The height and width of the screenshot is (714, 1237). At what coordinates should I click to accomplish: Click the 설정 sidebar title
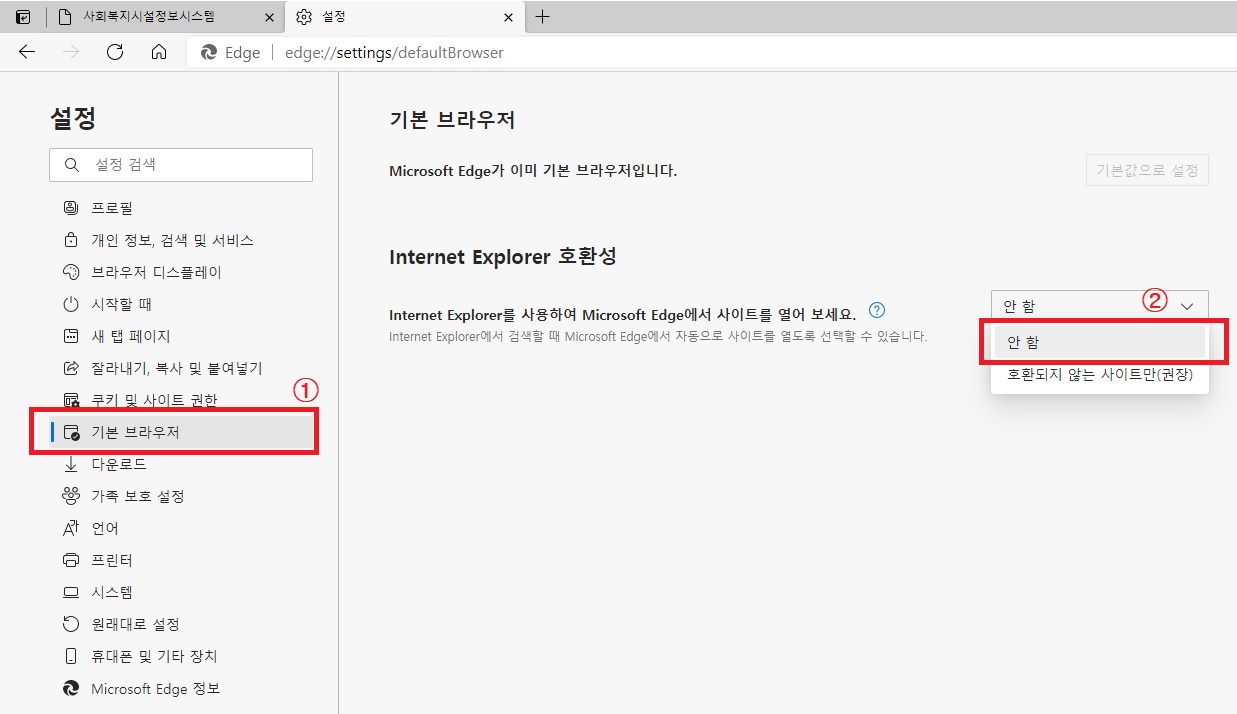(x=73, y=118)
